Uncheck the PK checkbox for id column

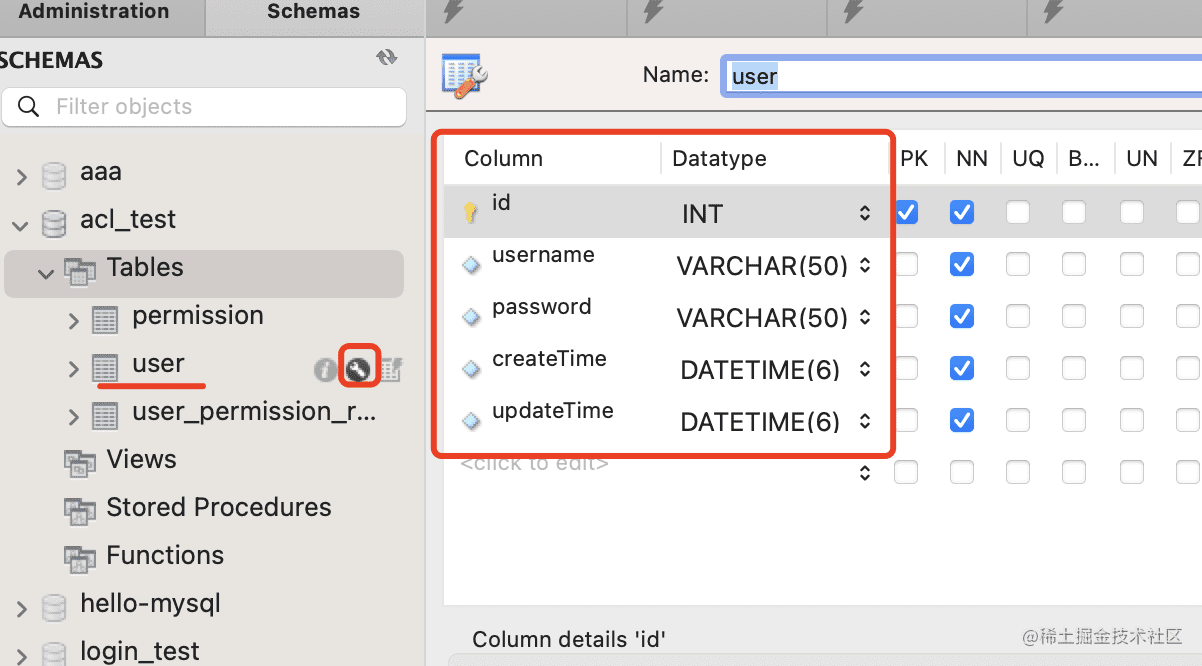[907, 212]
